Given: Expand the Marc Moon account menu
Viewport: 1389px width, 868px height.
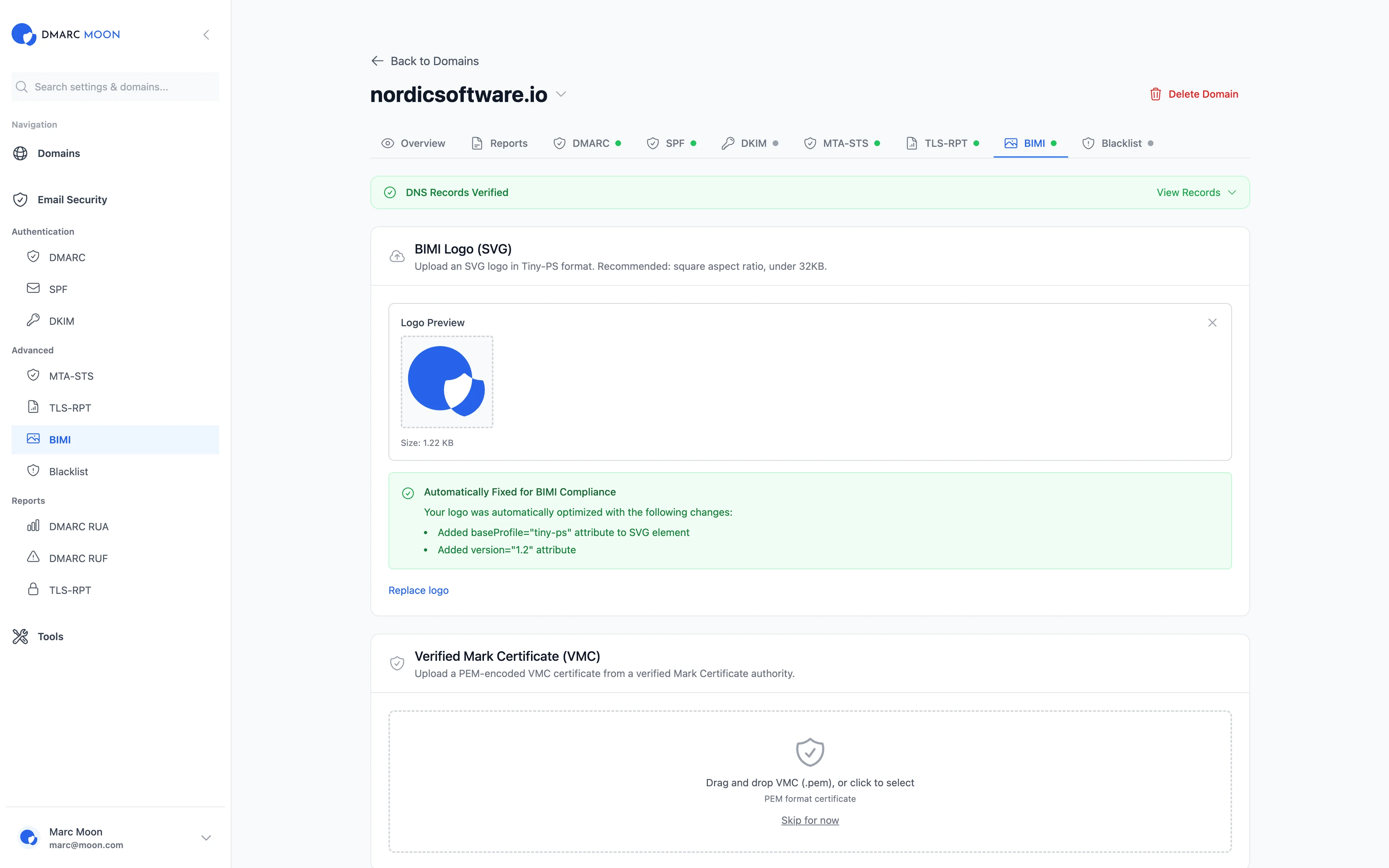Looking at the screenshot, I should point(206,838).
